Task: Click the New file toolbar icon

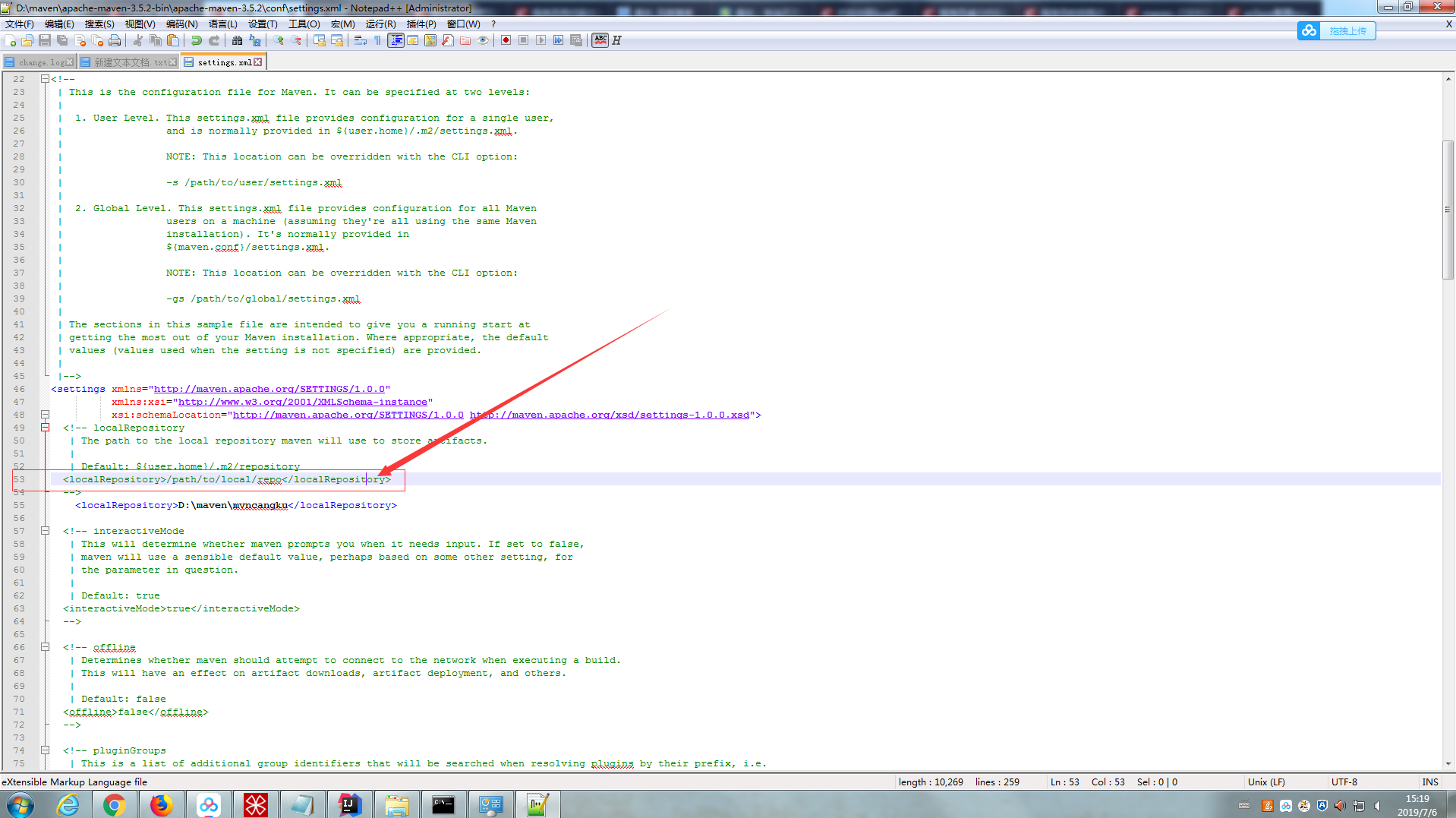Action: pyautogui.click(x=11, y=40)
